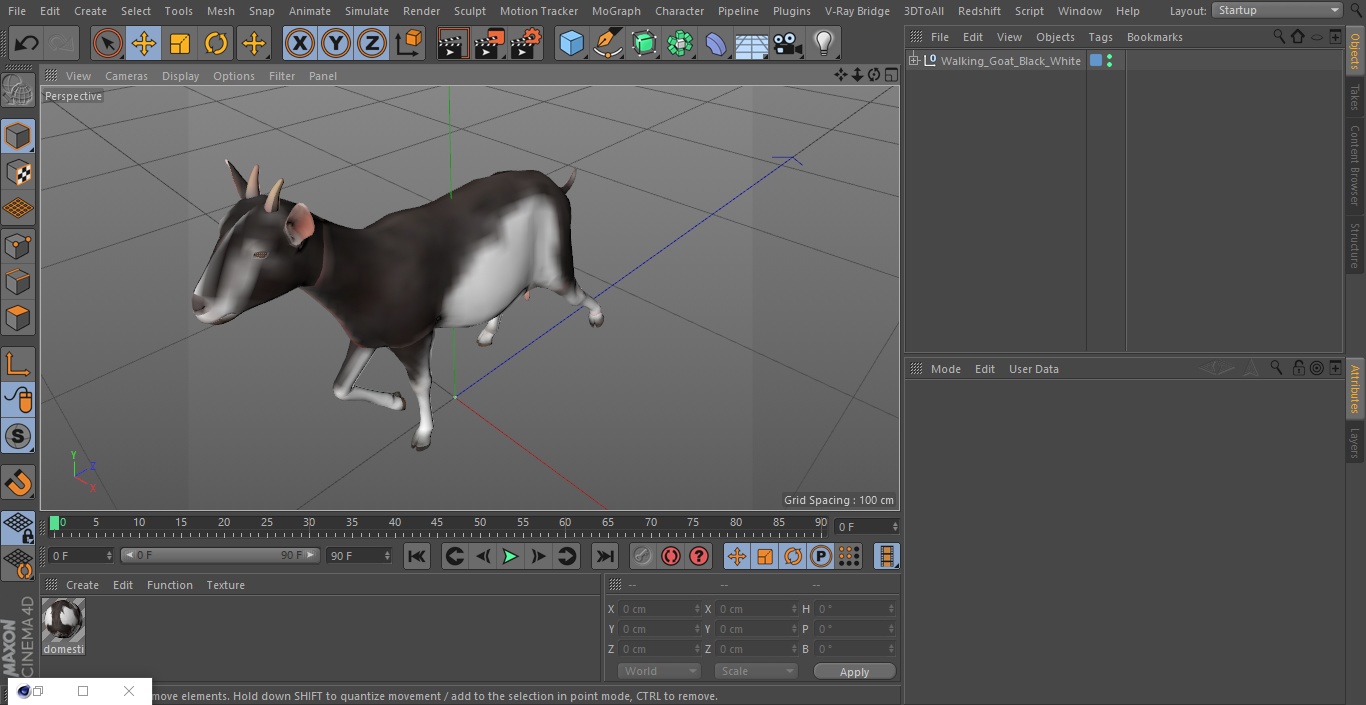Switch to Polygons mode

(x=18, y=319)
